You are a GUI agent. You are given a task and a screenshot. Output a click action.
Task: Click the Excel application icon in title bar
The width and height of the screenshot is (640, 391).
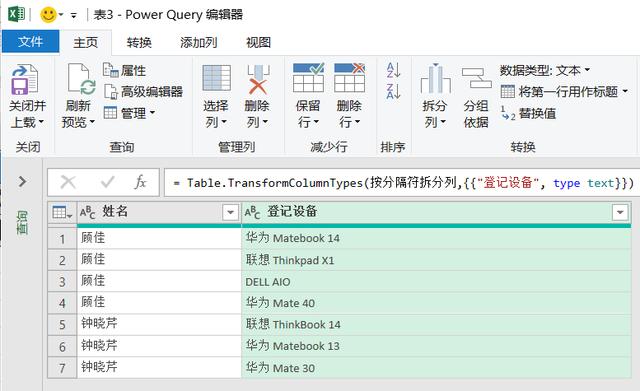[16, 14]
